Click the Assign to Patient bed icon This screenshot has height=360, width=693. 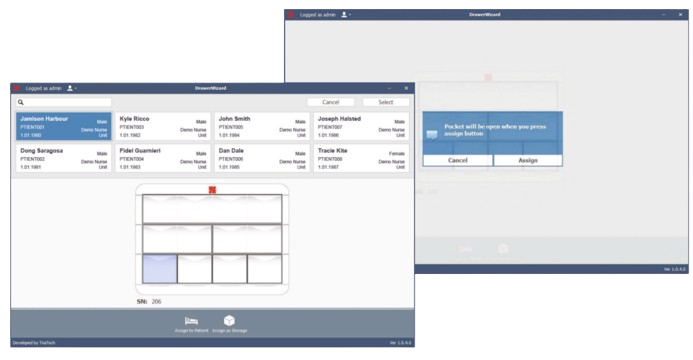coord(191,321)
